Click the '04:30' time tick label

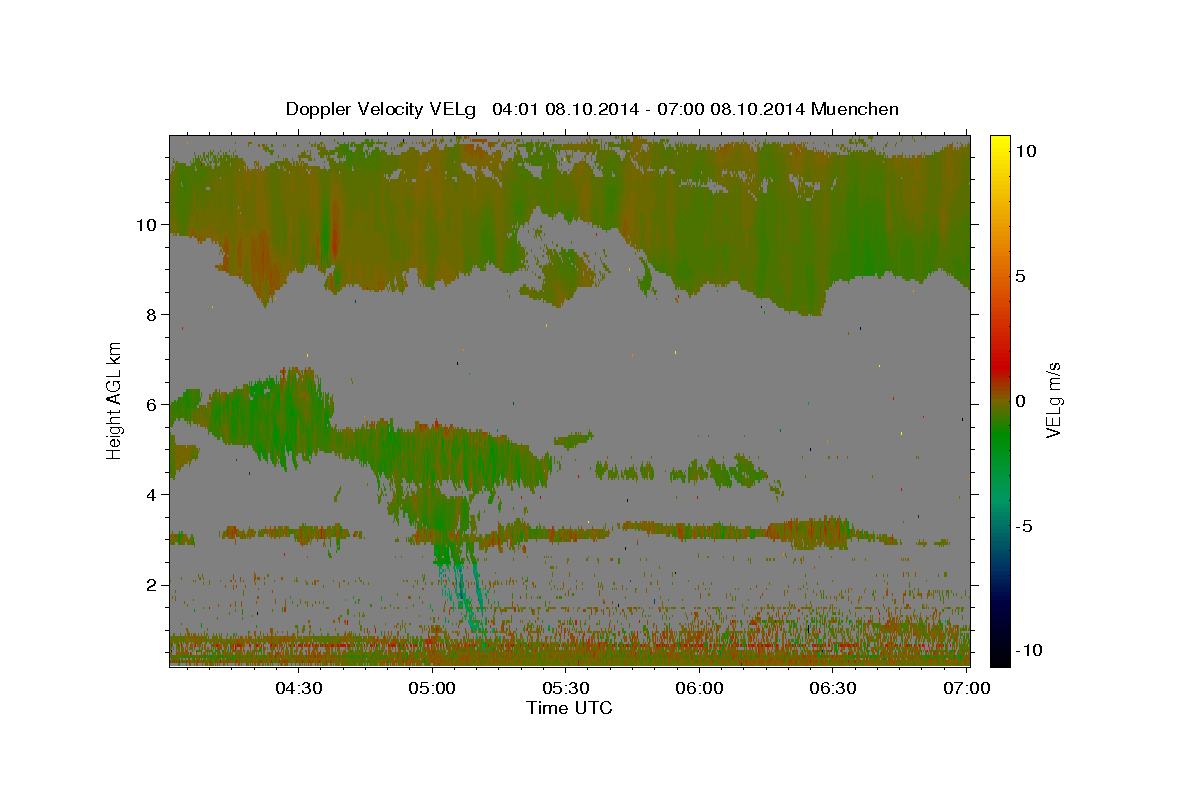pyautogui.click(x=298, y=689)
